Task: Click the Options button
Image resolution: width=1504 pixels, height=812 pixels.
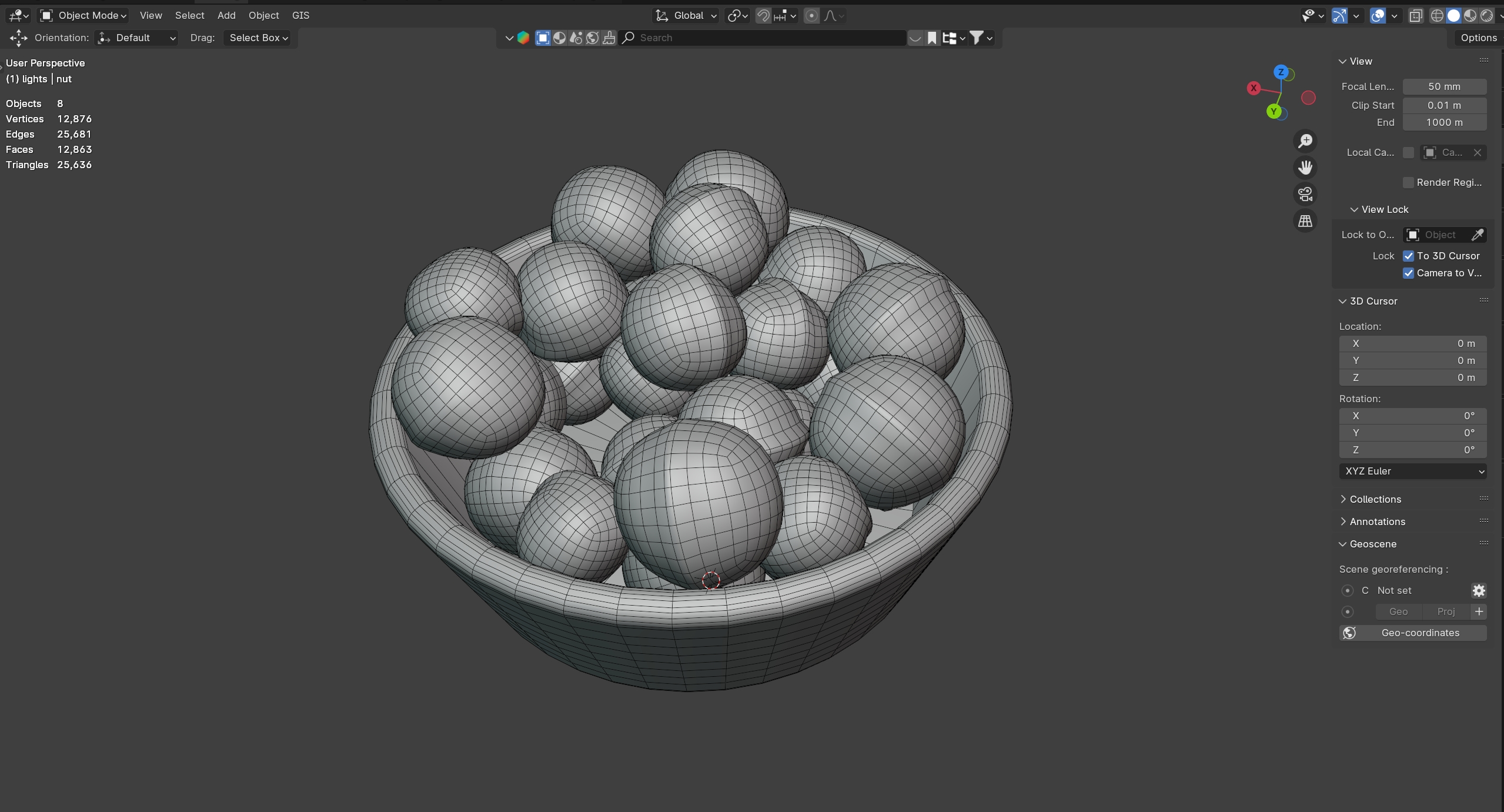Action: tap(1478, 38)
